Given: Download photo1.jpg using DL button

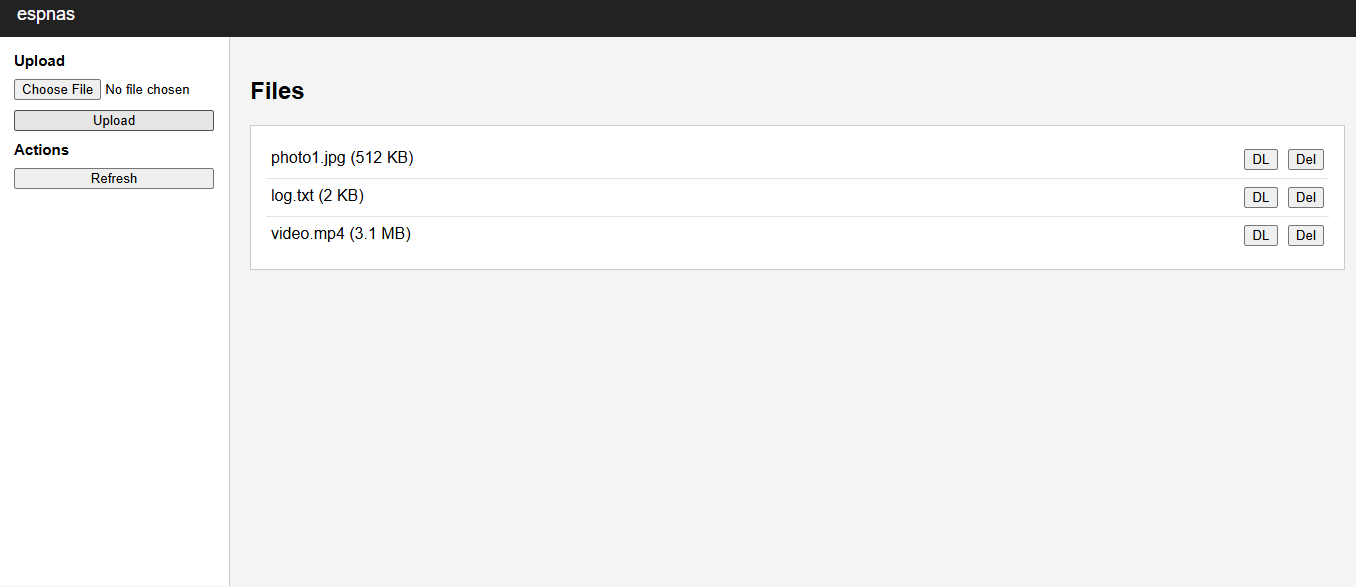Looking at the screenshot, I should tap(1260, 160).
